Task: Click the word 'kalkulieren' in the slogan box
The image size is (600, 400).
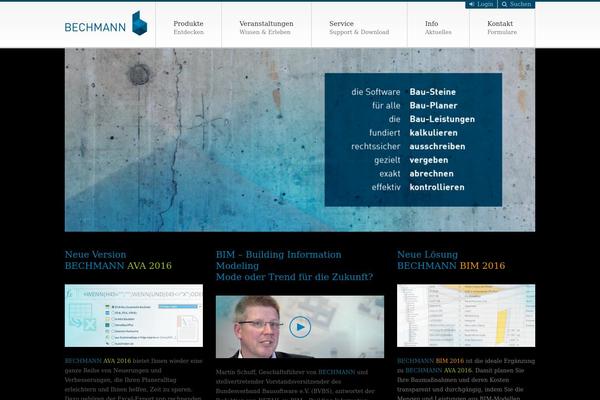Action: 434,133
